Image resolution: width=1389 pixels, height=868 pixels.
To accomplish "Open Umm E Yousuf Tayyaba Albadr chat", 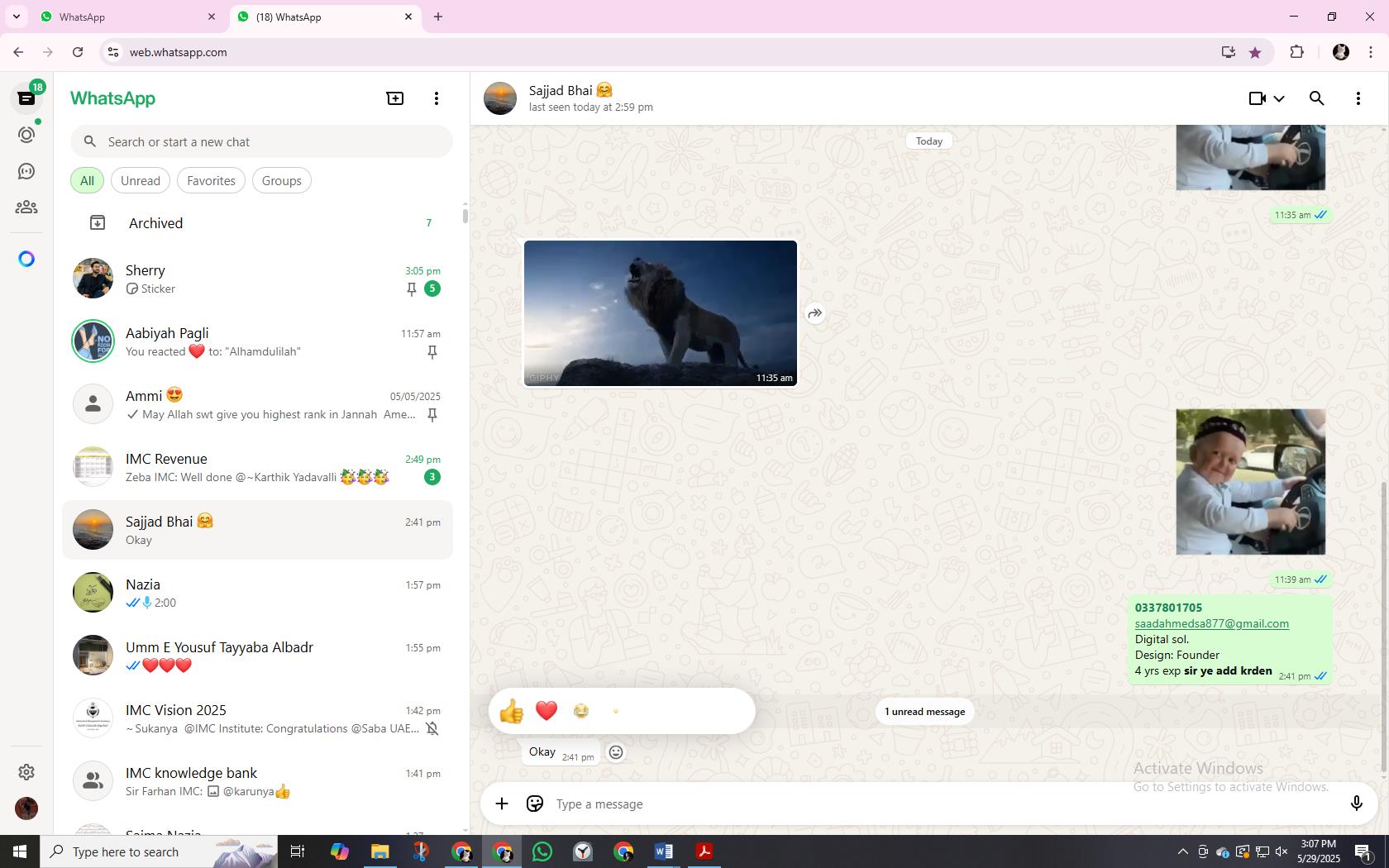I will [257, 656].
